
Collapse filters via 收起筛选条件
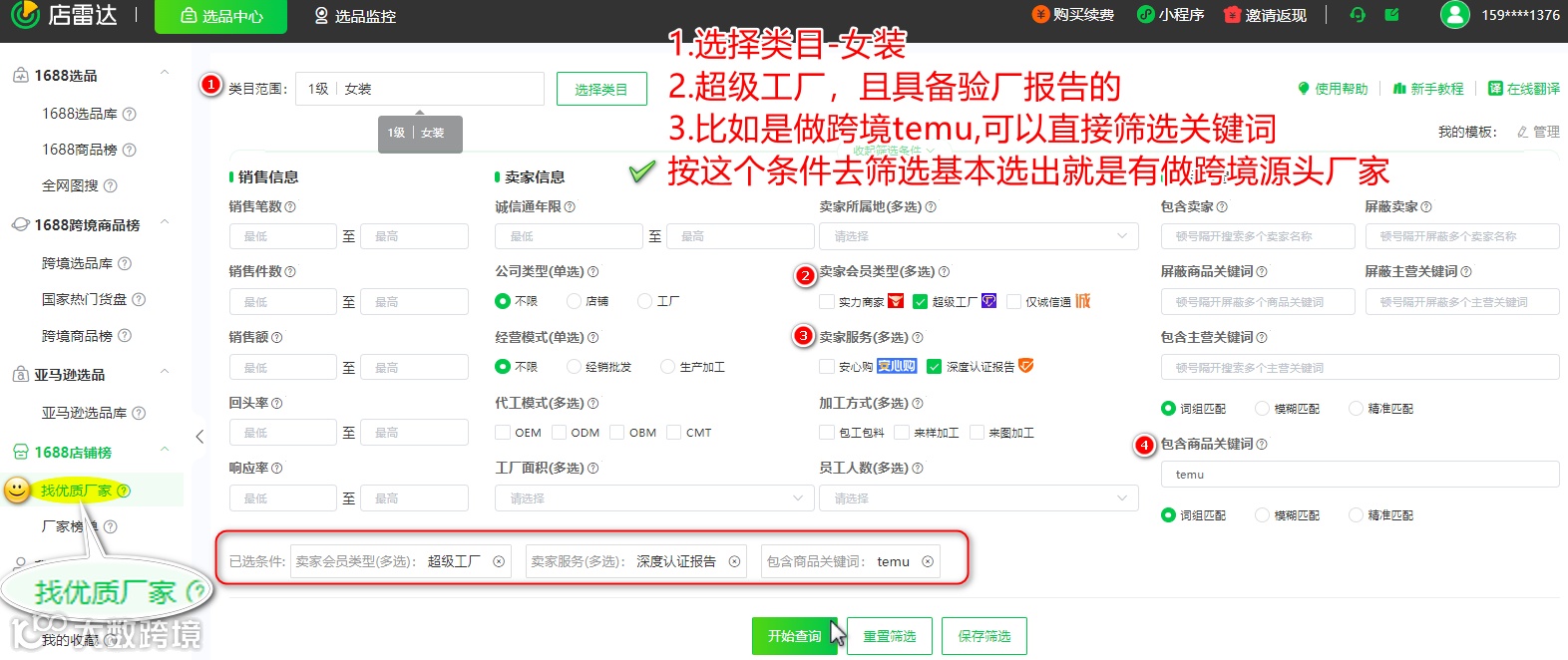(893, 151)
